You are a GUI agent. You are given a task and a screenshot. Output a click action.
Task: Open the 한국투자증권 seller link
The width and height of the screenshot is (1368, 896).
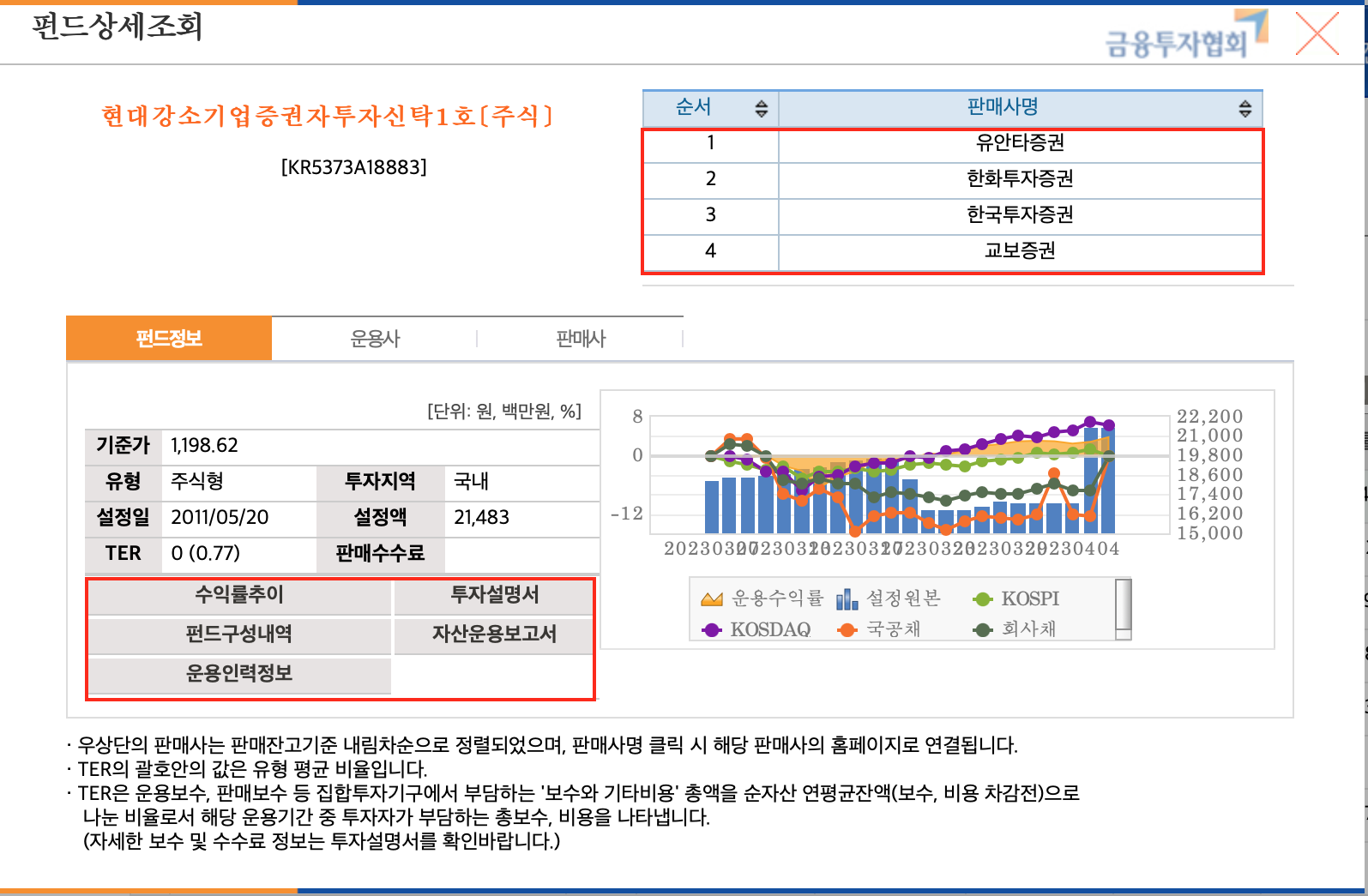pos(1020,214)
